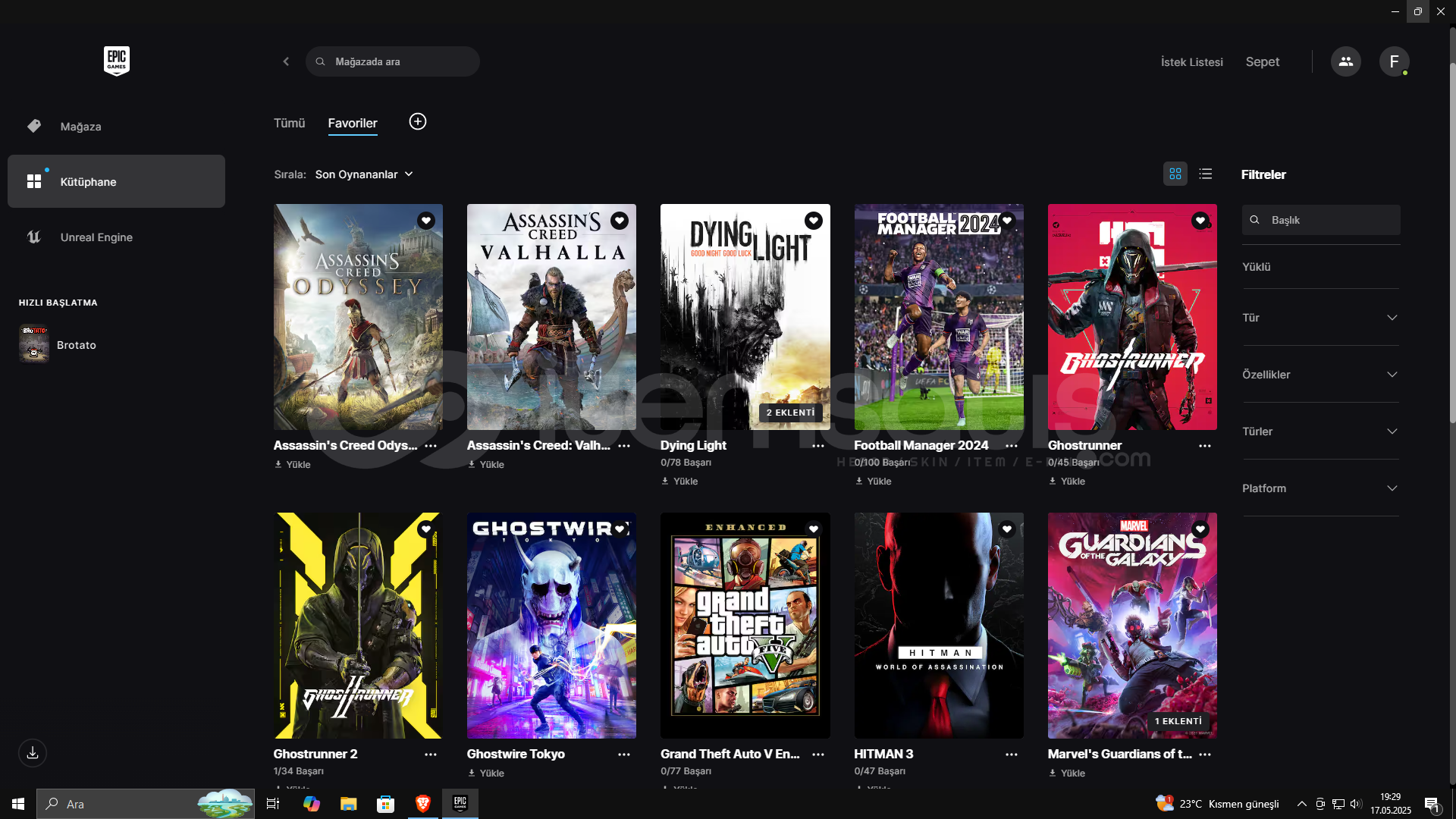Viewport: 1456px width, 819px height.
Task: Toggle the Yüklü installed filter
Action: [x=1257, y=267]
